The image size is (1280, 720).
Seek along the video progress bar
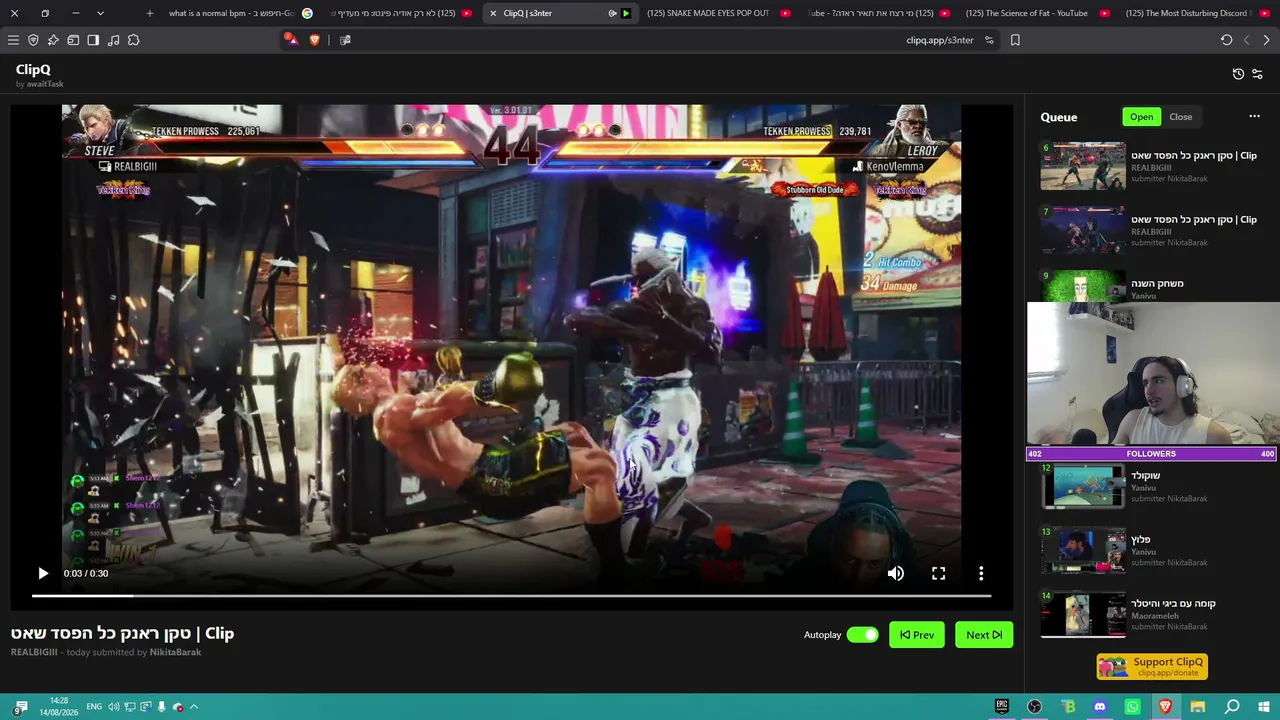click(x=511, y=596)
